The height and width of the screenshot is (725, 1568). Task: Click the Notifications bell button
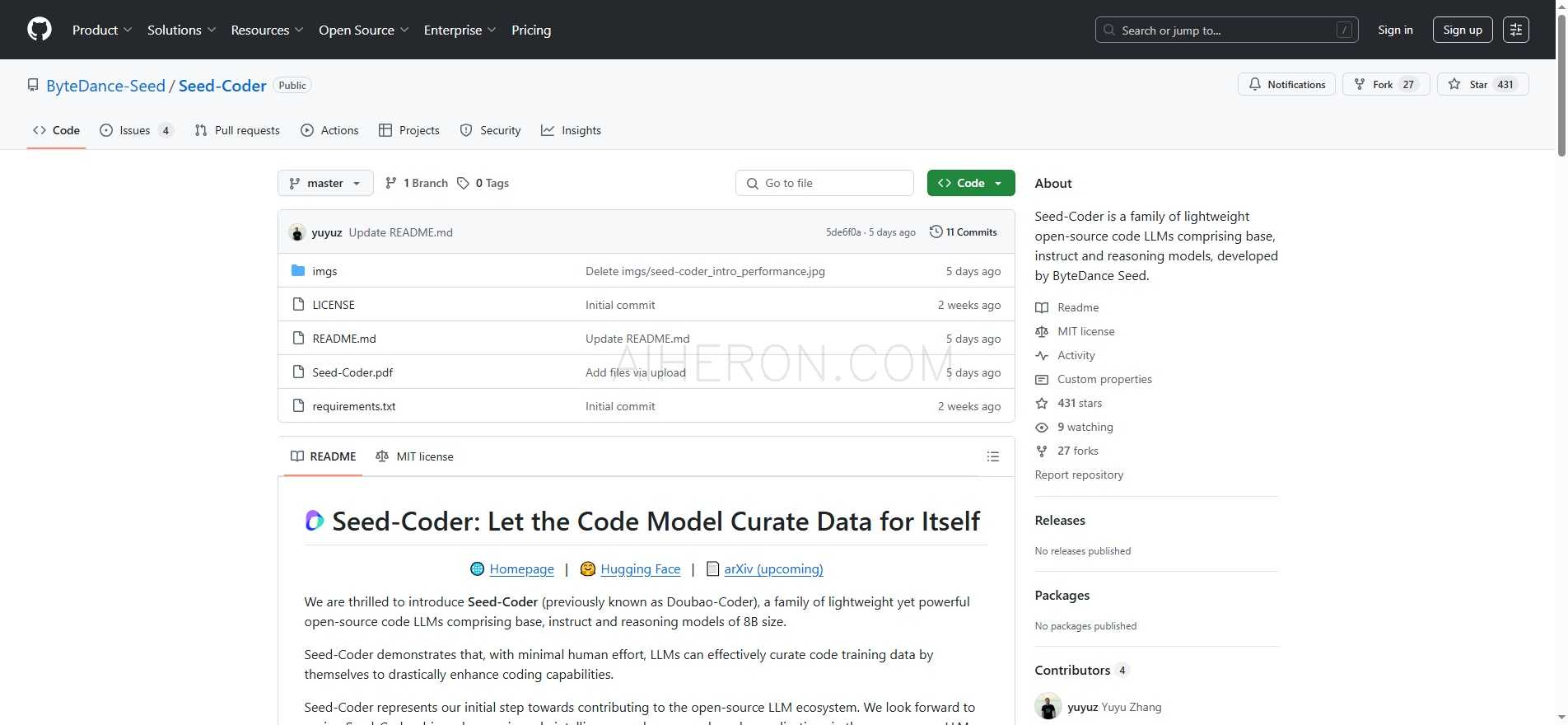click(1286, 84)
